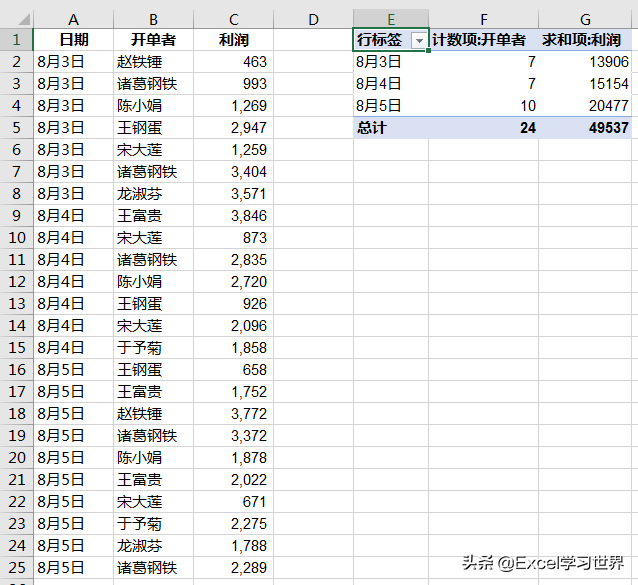Click the 求和项:利润 pivot header
Image resolution: width=638 pixels, height=585 pixels.
point(585,40)
